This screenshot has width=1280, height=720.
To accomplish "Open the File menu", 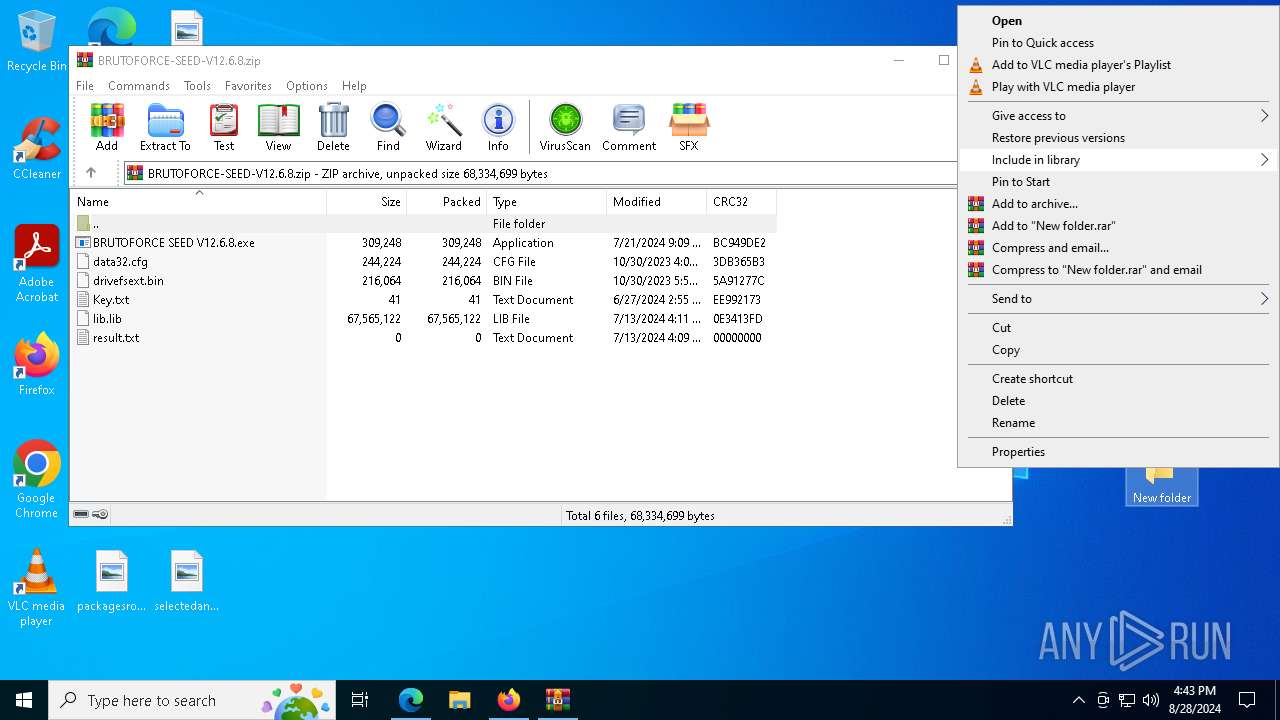I will pyautogui.click(x=85, y=86).
